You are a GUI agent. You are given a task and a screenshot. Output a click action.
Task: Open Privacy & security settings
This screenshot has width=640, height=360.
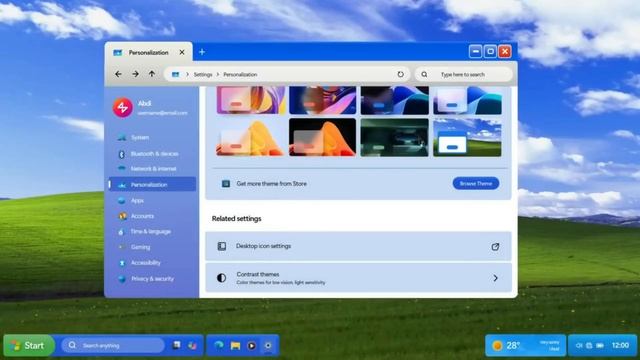click(x=152, y=279)
